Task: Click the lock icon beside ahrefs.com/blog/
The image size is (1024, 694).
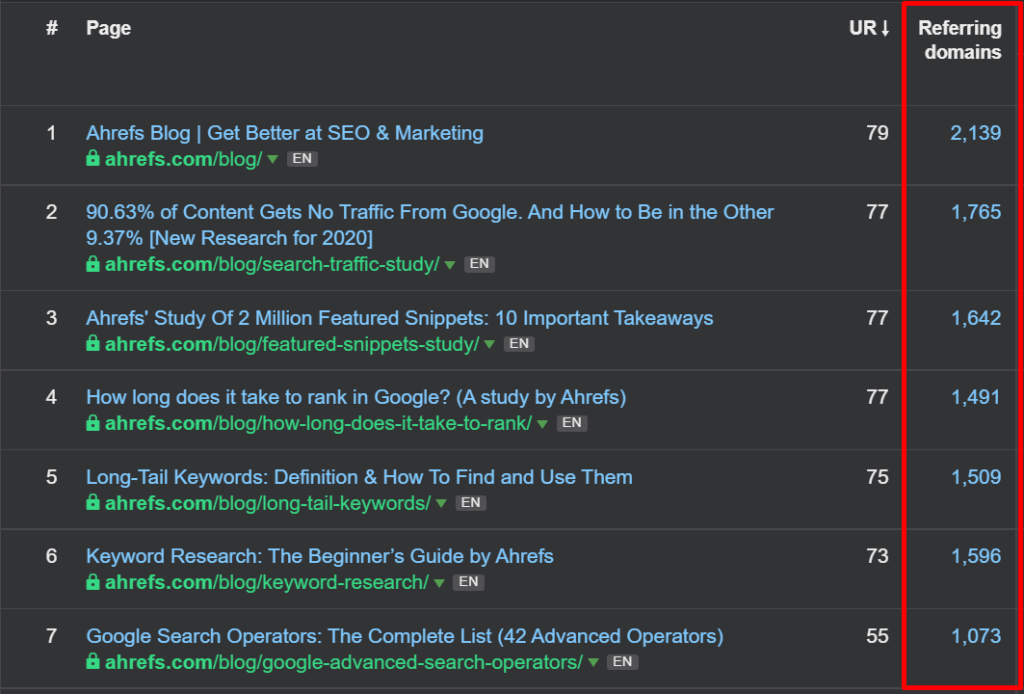Action: (93, 158)
